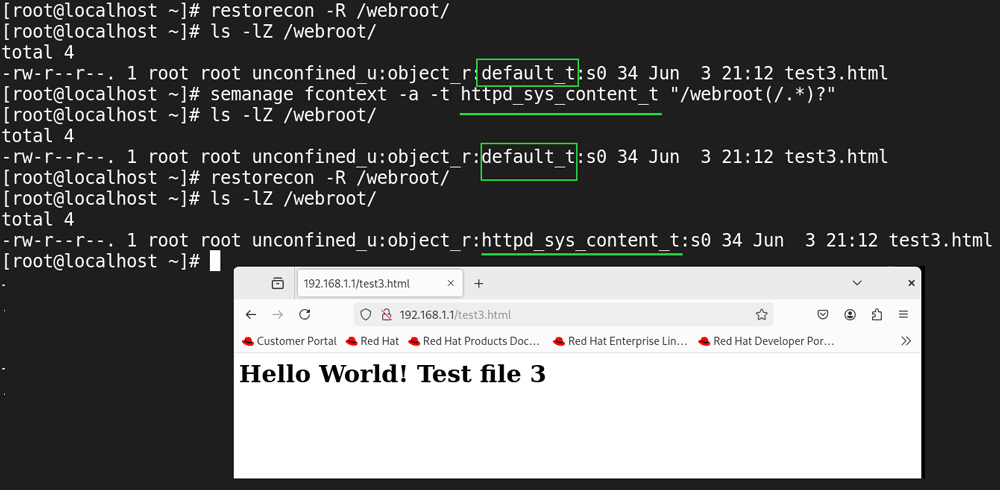Screen dimensions: 1000x490
Task: Click the final httpd_sys_content_t context in ls output
Action: point(580,241)
